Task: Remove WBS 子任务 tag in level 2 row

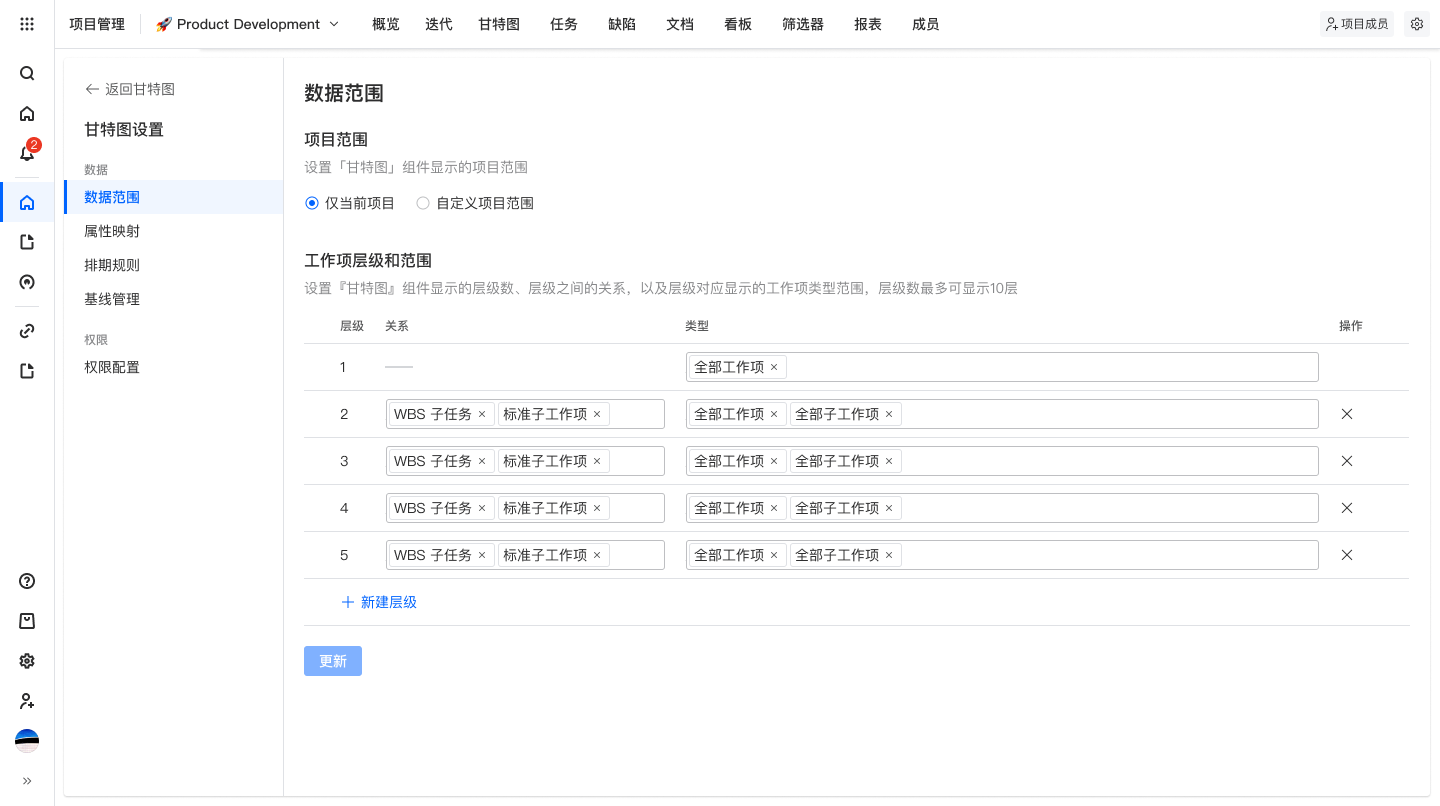Action: point(482,414)
